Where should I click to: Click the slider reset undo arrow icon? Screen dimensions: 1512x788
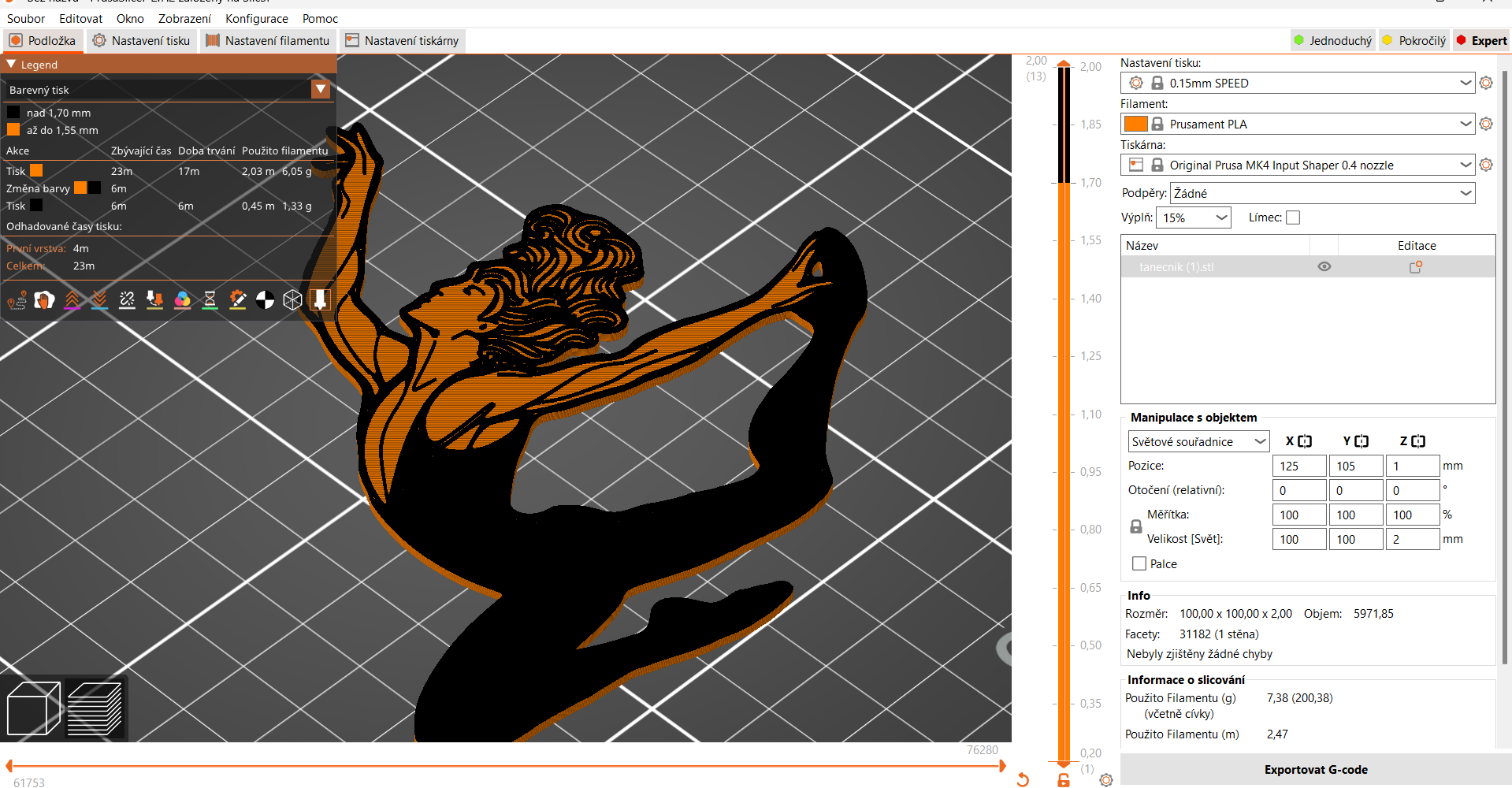tap(1023, 779)
